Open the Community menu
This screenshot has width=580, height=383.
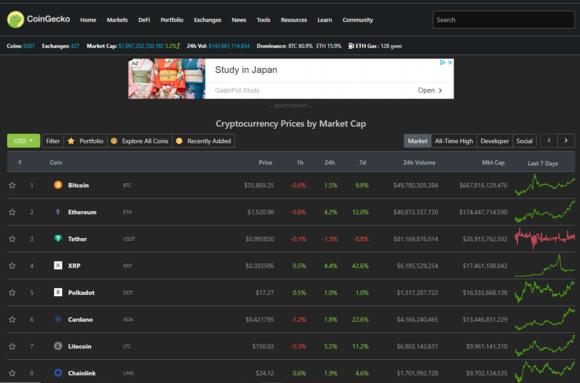point(358,20)
